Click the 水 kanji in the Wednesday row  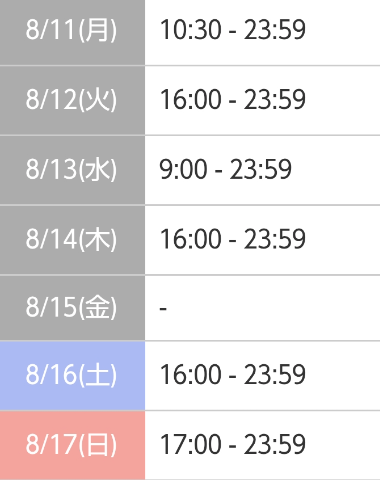[97, 169]
